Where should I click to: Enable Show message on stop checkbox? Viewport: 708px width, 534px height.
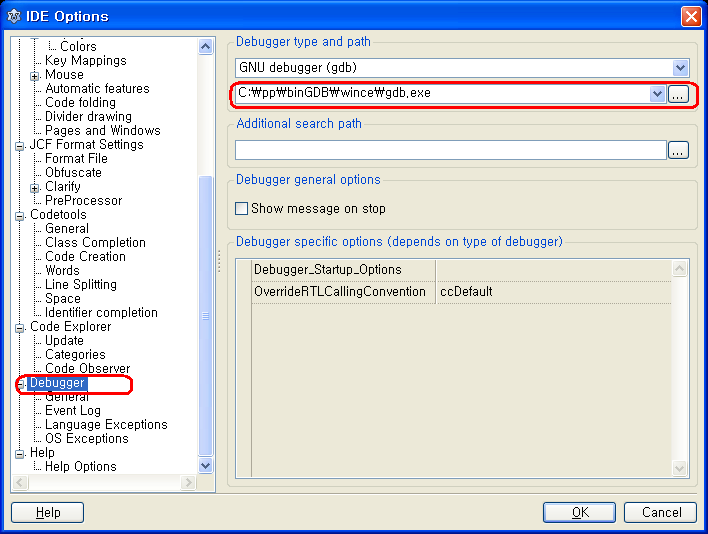tap(242, 209)
